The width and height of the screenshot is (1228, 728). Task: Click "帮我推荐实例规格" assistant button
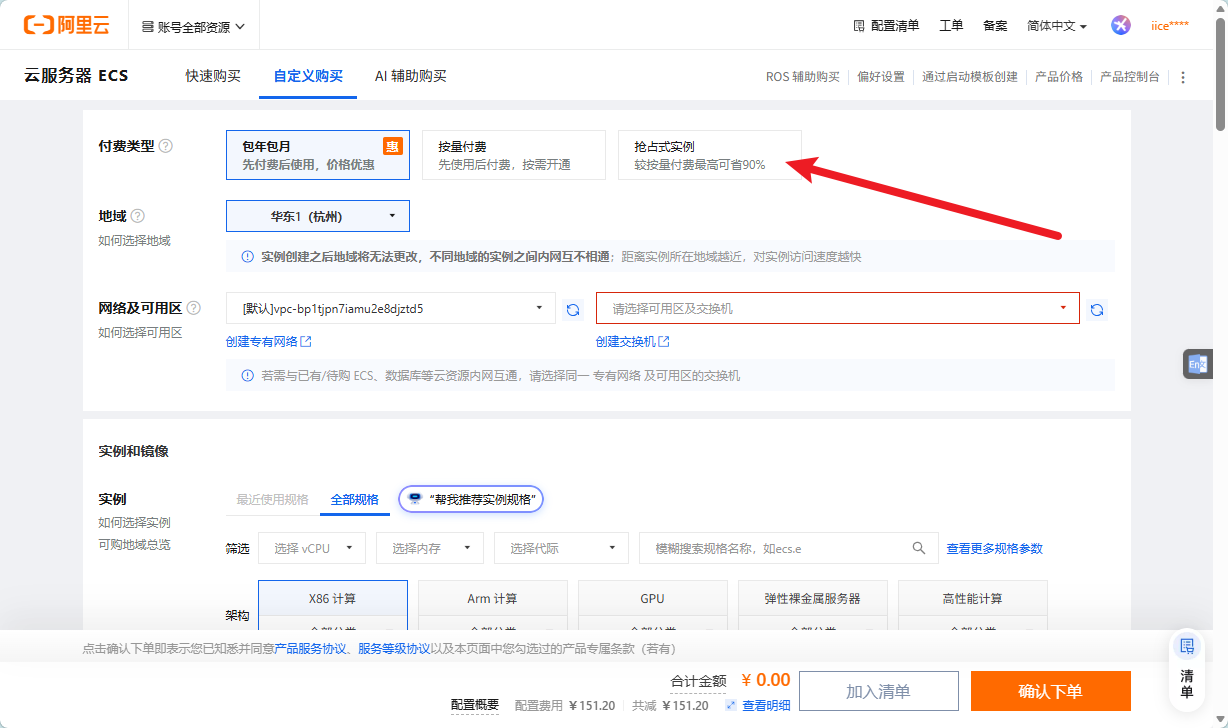click(x=471, y=499)
